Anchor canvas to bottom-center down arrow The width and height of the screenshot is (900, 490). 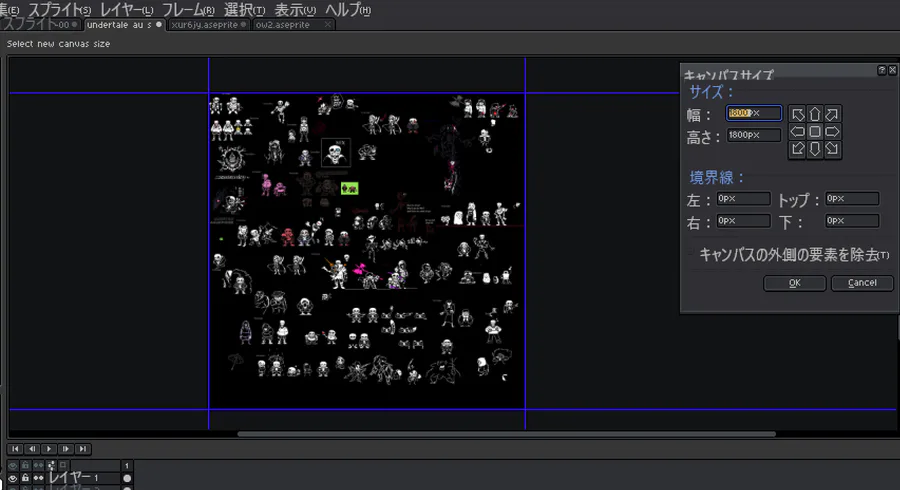point(814,149)
